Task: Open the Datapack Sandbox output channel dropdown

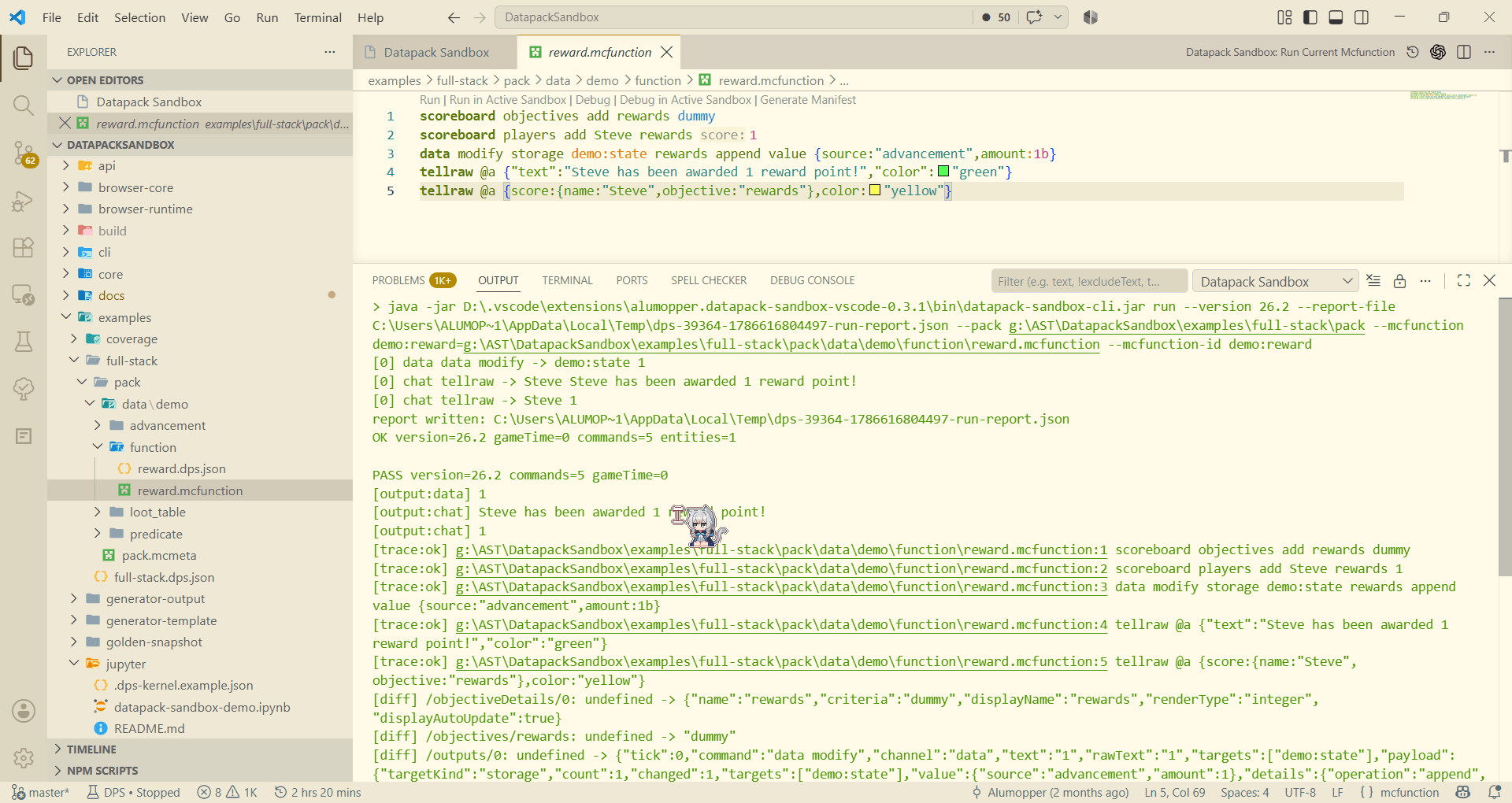Action: pos(1276,281)
